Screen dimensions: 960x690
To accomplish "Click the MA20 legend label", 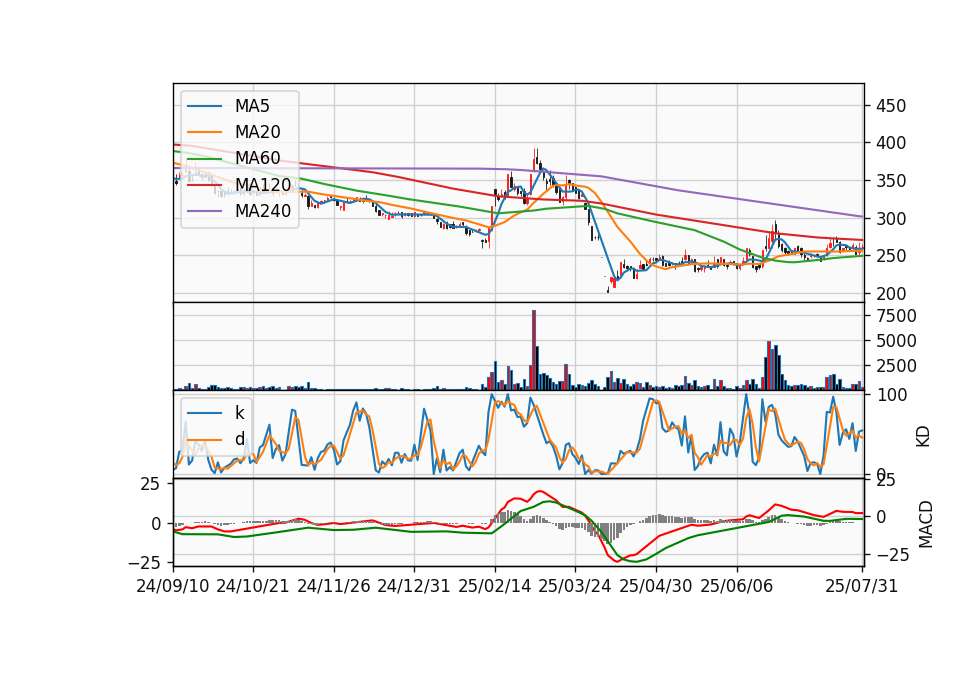I will tap(257, 132).
